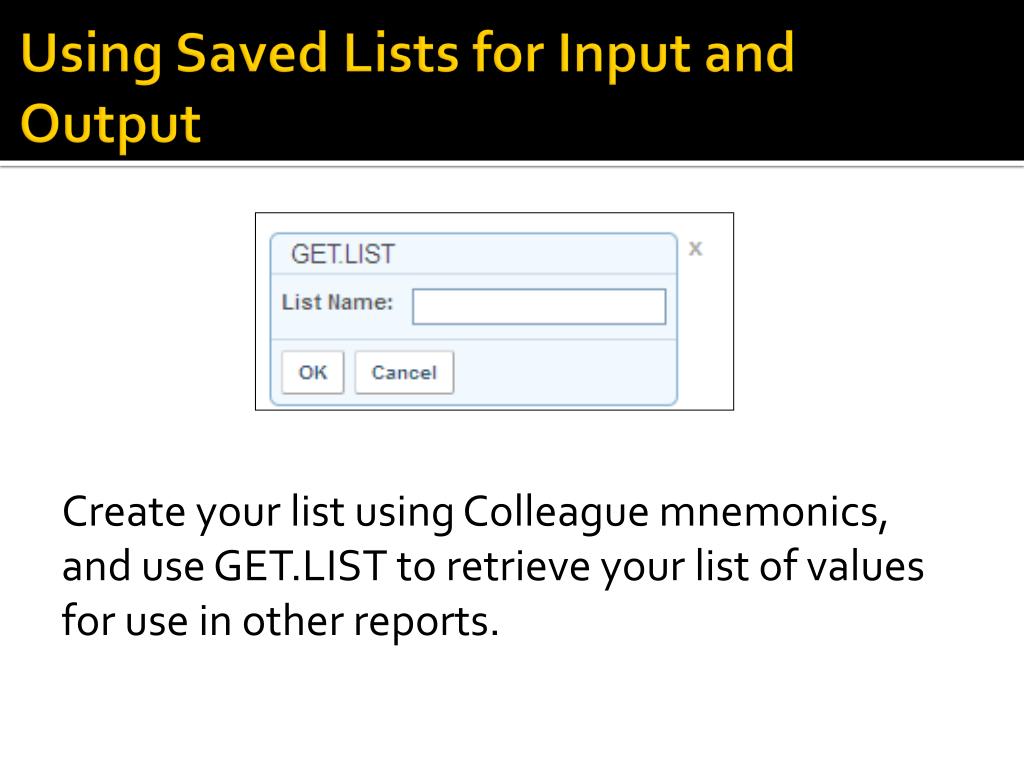The width and height of the screenshot is (1024, 768).
Task: Click the word "Colleague" in the paragraph
Action: point(555,512)
